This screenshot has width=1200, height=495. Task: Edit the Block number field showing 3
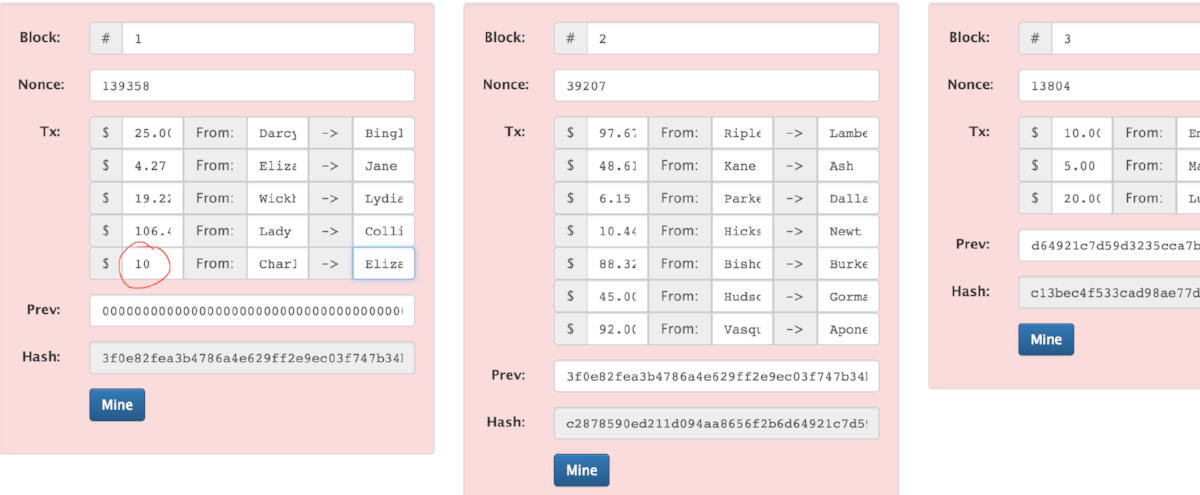[x=1126, y=38]
